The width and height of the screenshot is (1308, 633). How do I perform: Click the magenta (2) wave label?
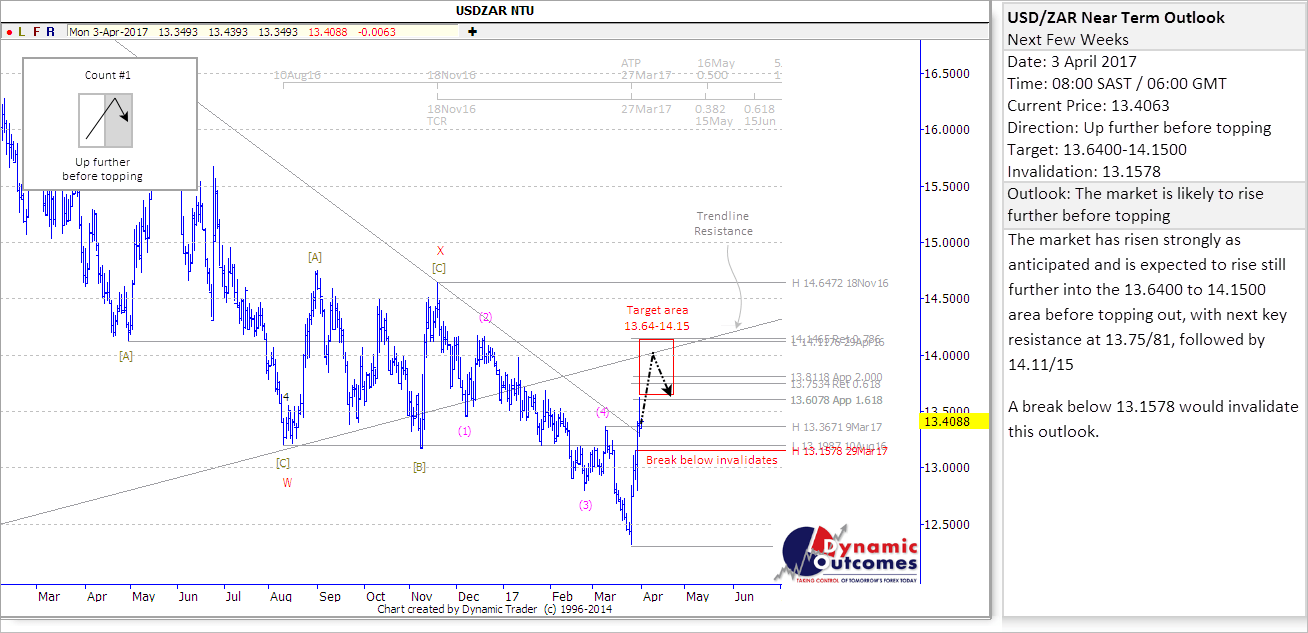485,317
